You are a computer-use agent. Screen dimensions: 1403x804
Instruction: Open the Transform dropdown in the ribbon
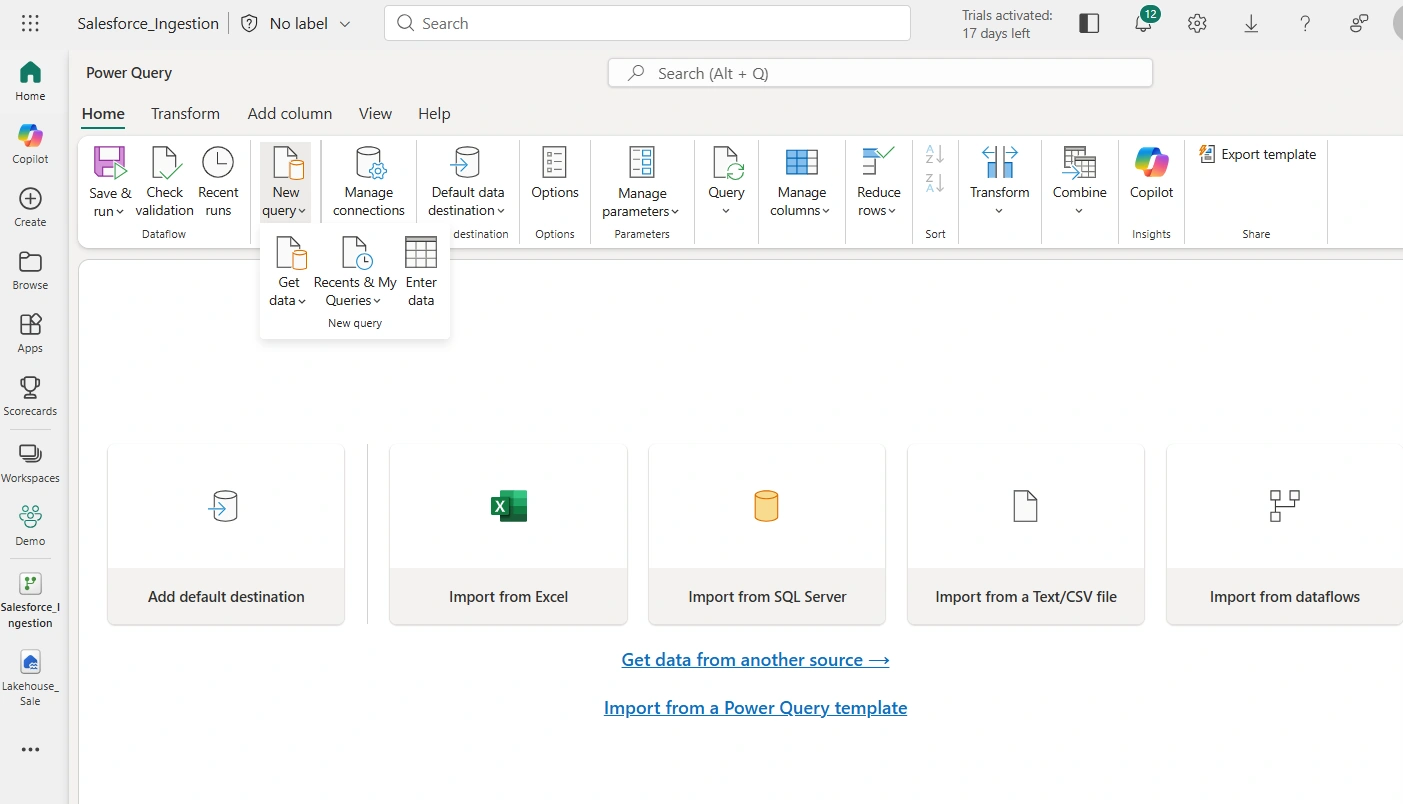(999, 182)
